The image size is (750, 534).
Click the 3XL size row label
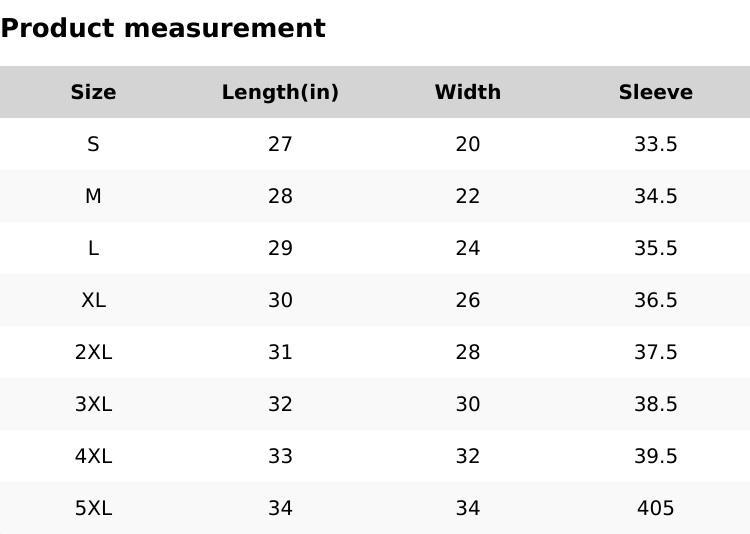93,404
